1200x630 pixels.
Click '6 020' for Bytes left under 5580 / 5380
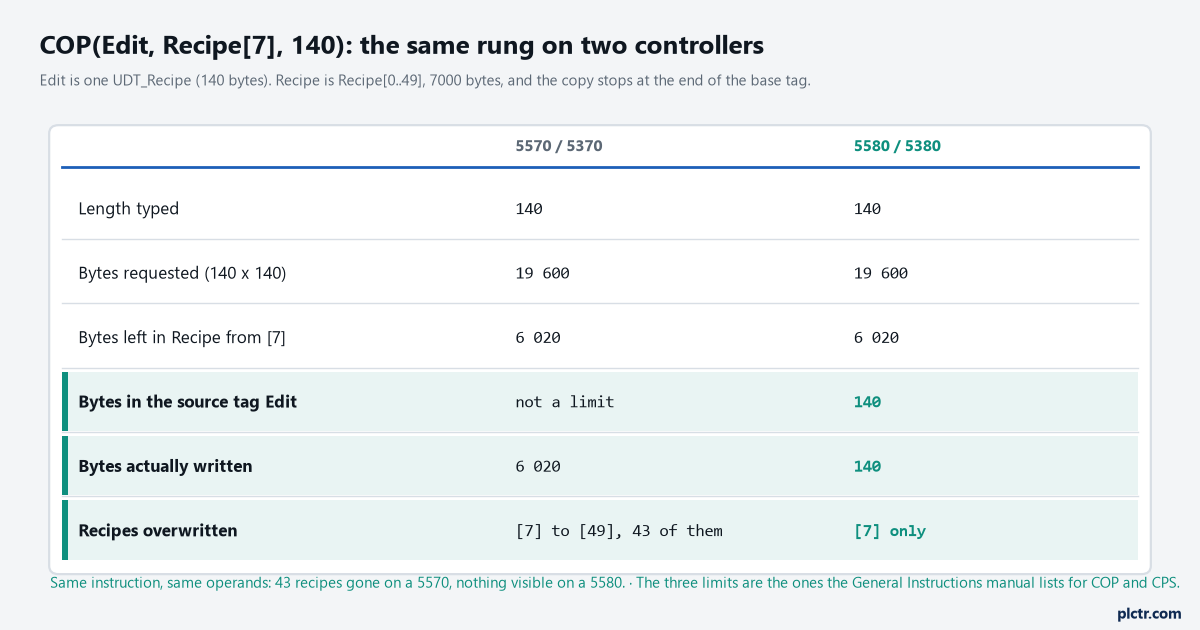pos(876,338)
